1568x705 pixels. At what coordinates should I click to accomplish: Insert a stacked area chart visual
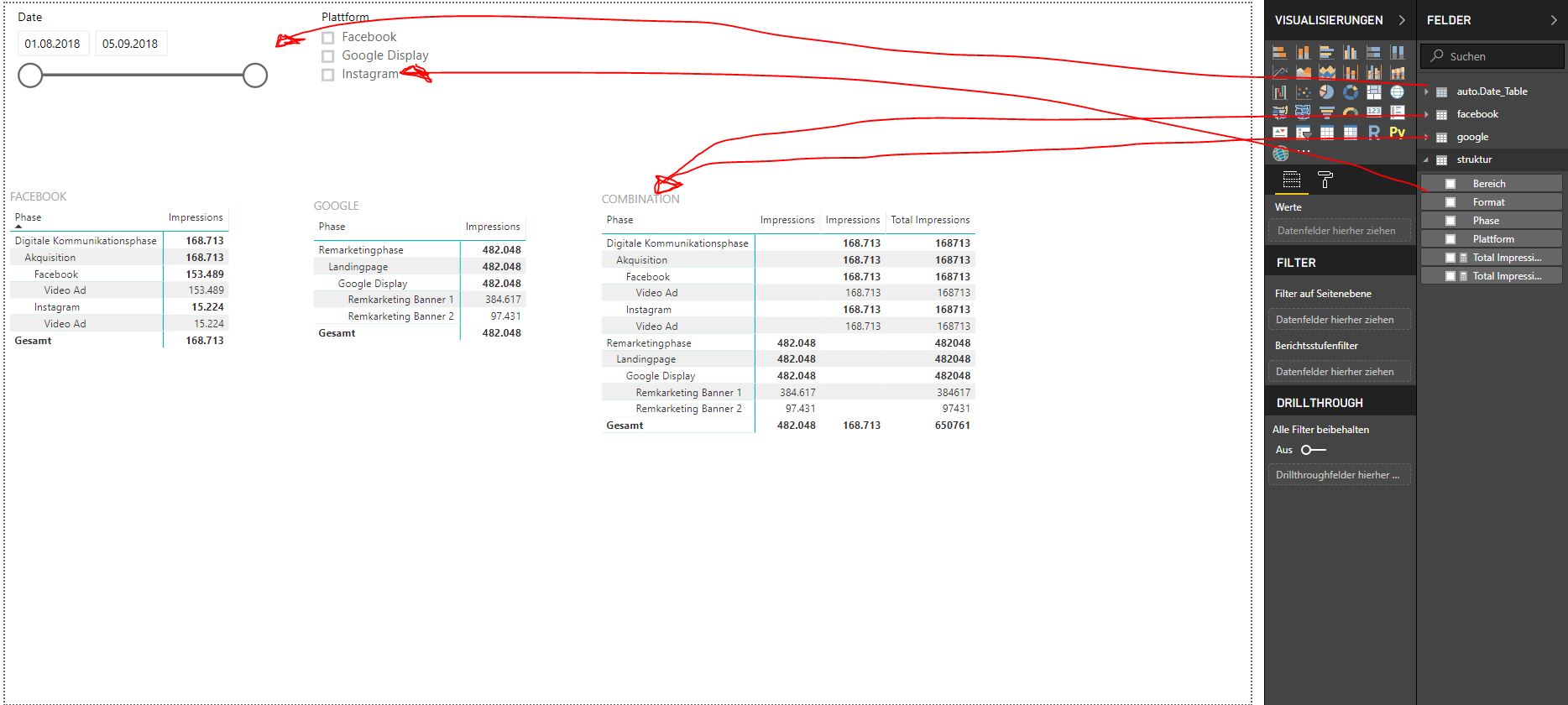[1327, 72]
